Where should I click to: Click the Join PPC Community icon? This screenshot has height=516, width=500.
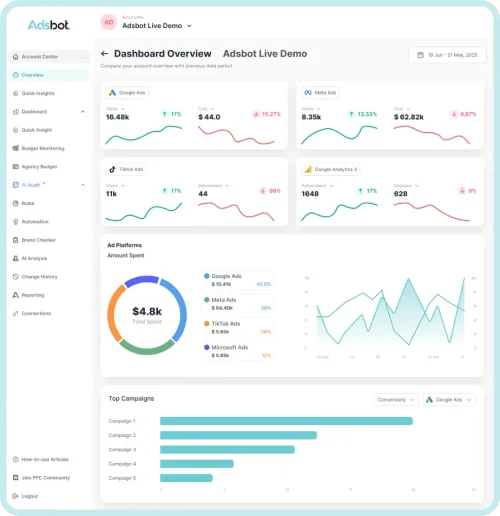(15, 478)
